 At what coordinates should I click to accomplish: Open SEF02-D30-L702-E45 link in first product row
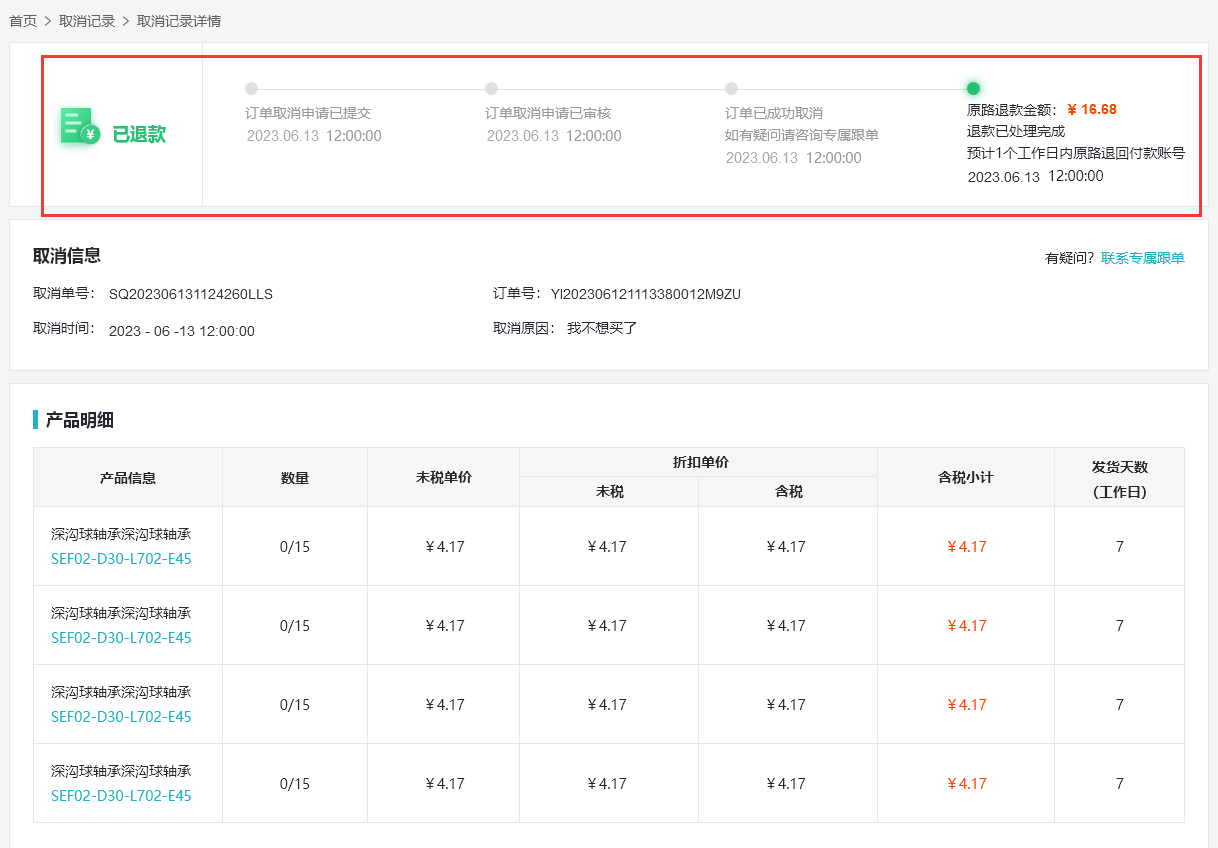[121, 559]
